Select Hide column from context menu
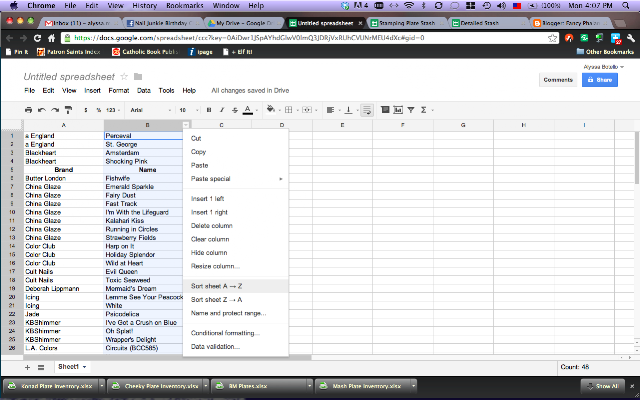 coord(236,253)
